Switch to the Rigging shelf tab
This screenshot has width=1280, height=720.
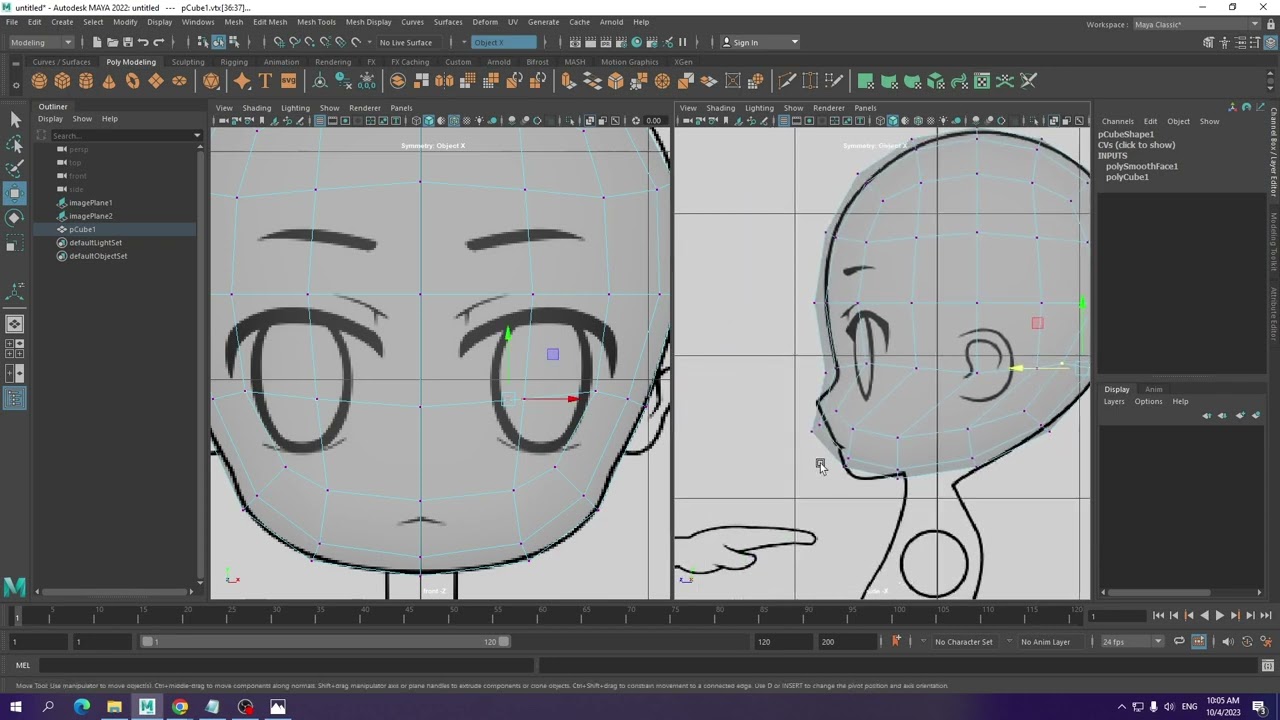click(234, 62)
